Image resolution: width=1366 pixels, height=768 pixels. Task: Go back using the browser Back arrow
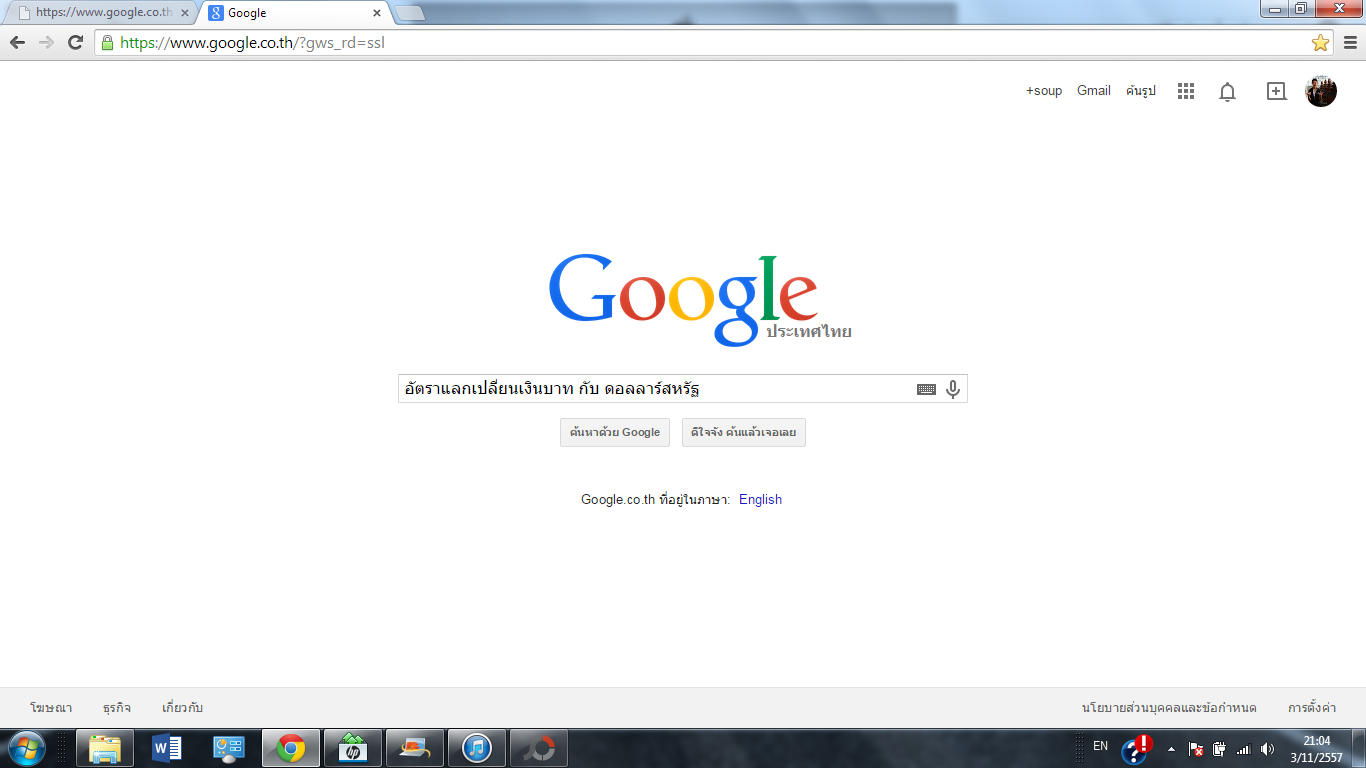(x=17, y=42)
